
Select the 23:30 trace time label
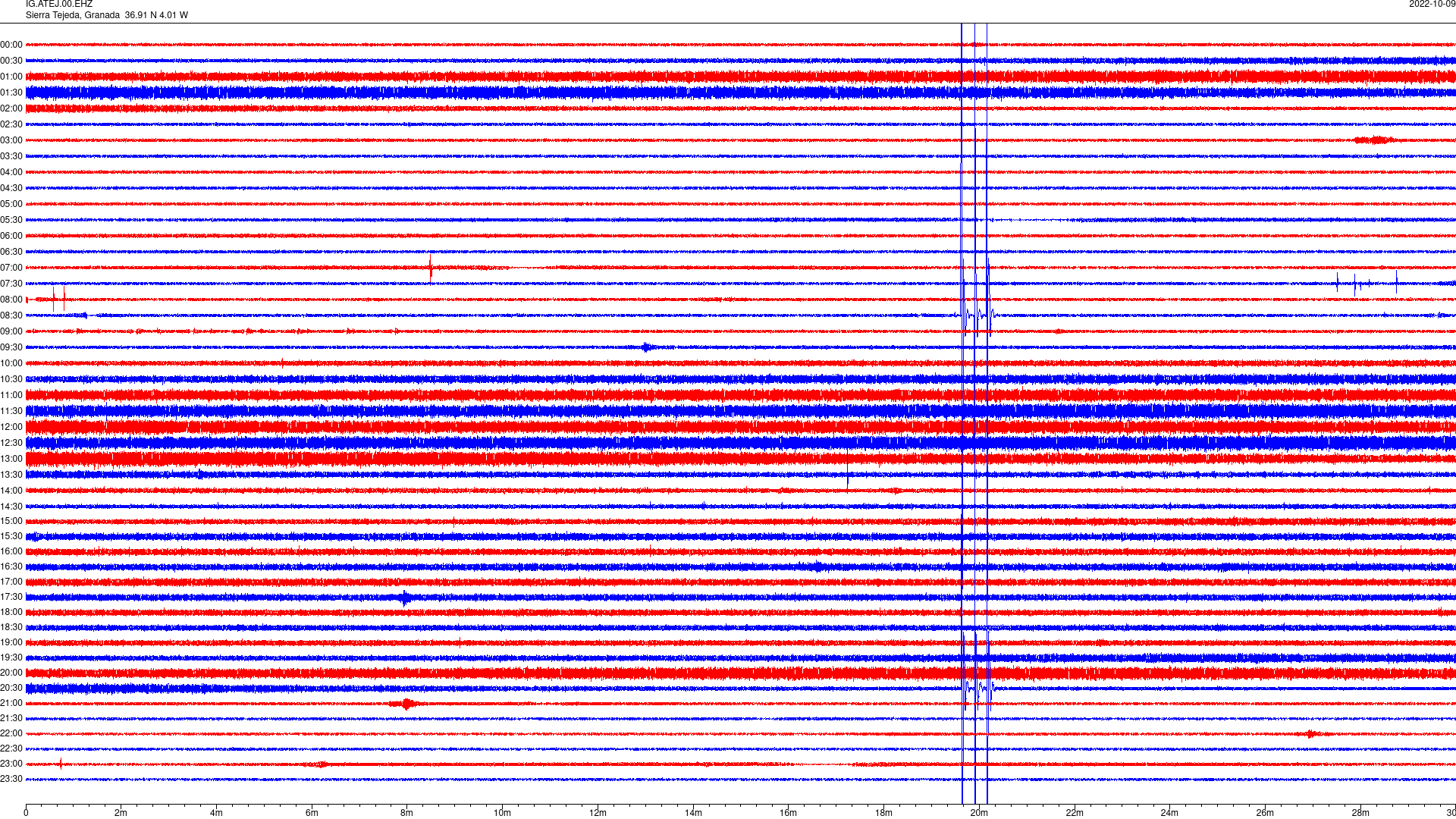point(11,779)
